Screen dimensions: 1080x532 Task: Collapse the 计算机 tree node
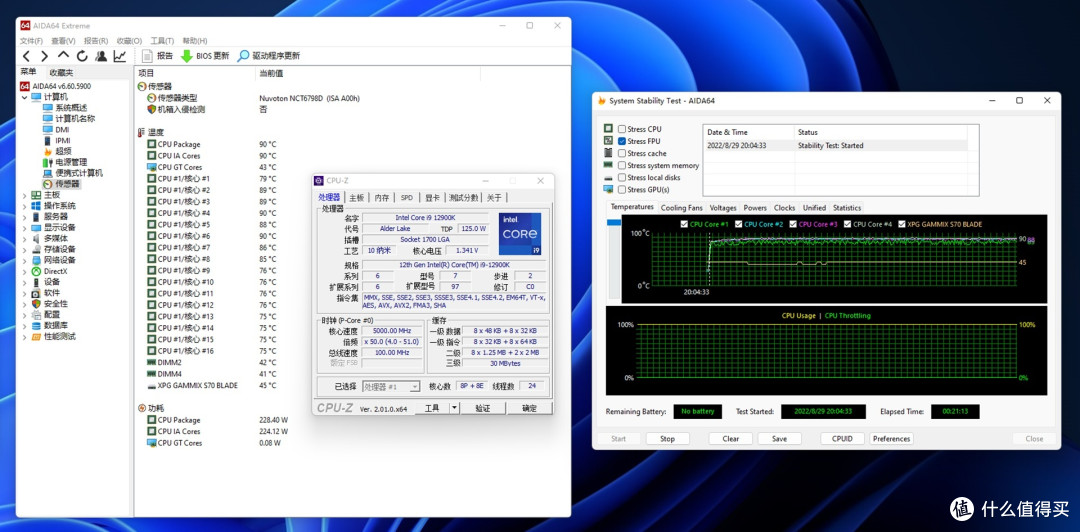click(x=25, y=97)
